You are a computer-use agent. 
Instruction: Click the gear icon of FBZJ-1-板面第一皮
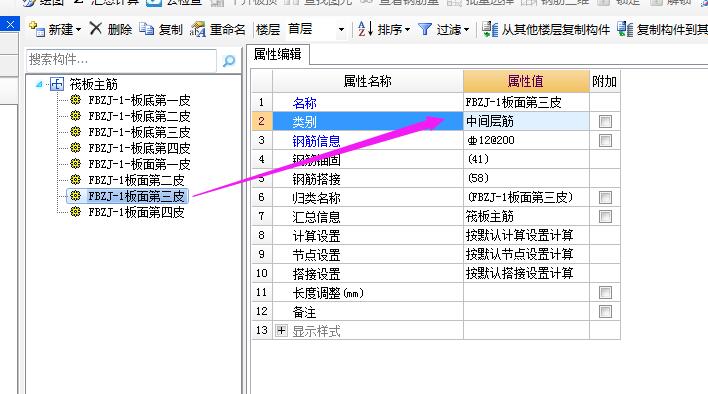pos(75,164)
